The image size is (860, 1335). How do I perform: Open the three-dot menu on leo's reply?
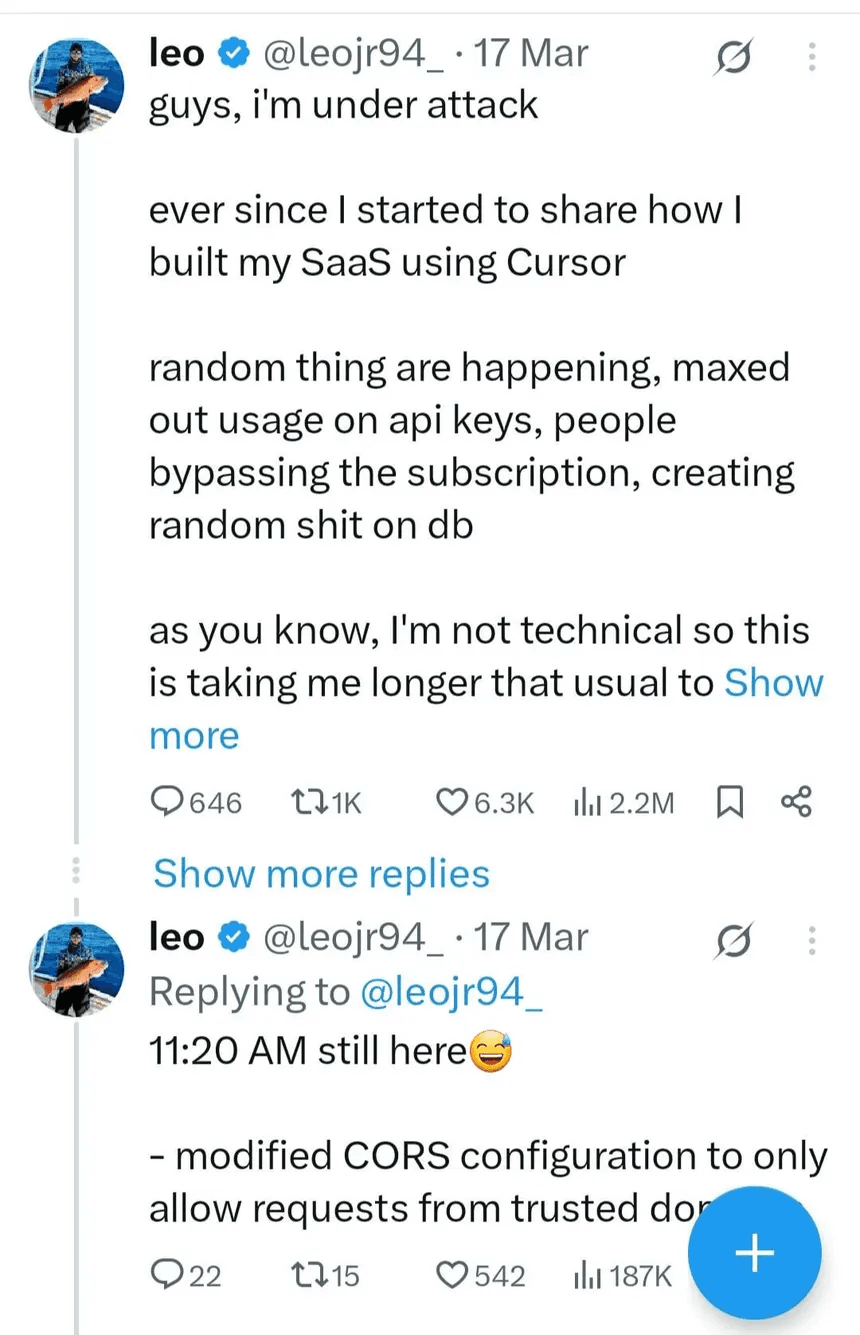point(812,940)
